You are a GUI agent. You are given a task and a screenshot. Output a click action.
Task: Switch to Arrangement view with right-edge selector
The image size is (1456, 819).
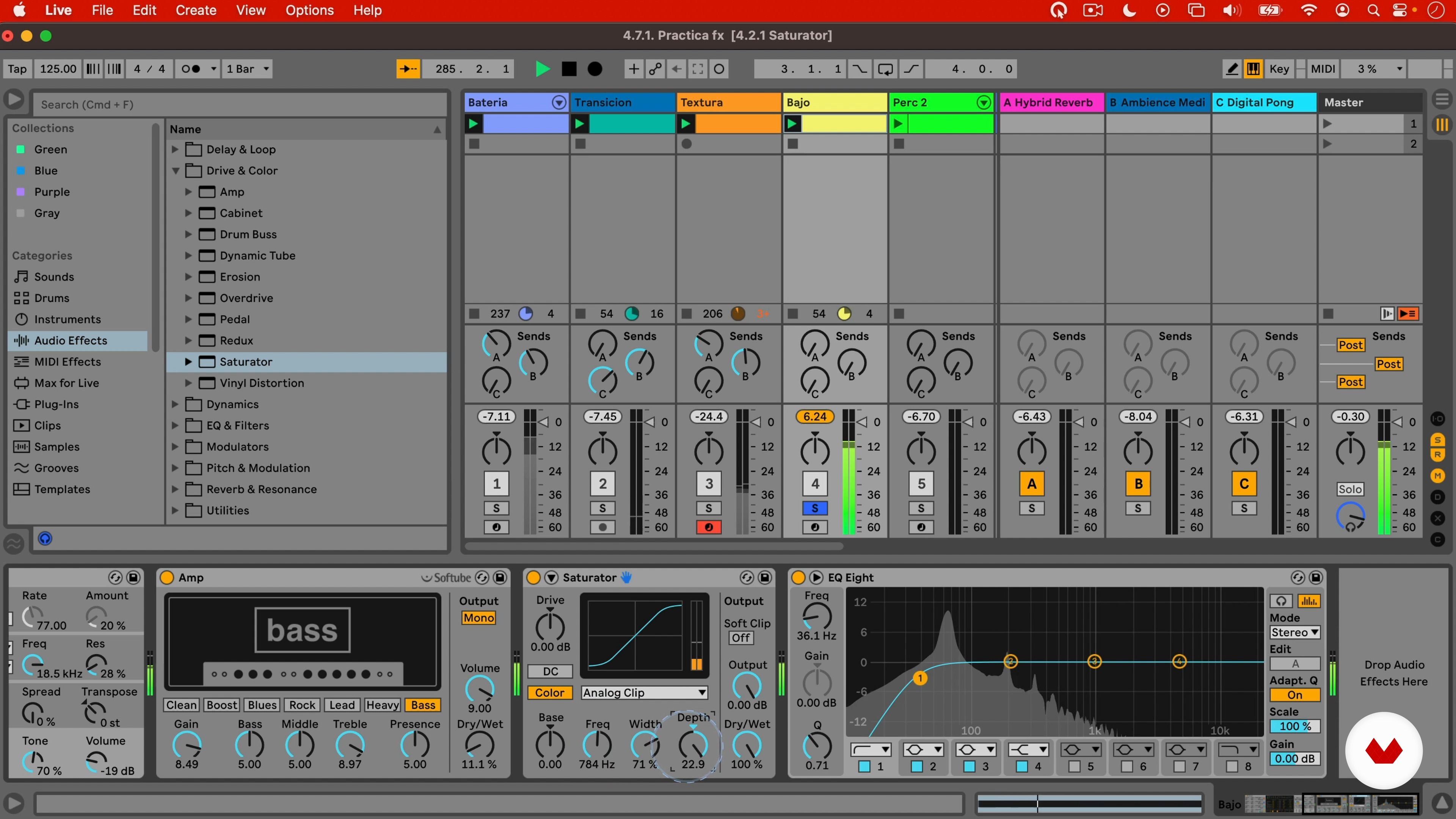[x=1442, y=100]
